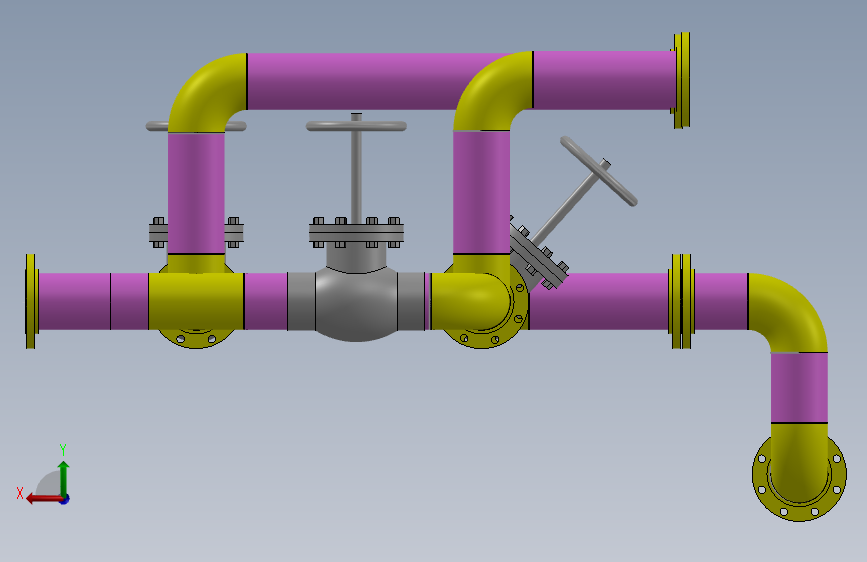The image size is (867, 562).
Task: Select the center globe valve handwheel
Action: coord(356,126)
